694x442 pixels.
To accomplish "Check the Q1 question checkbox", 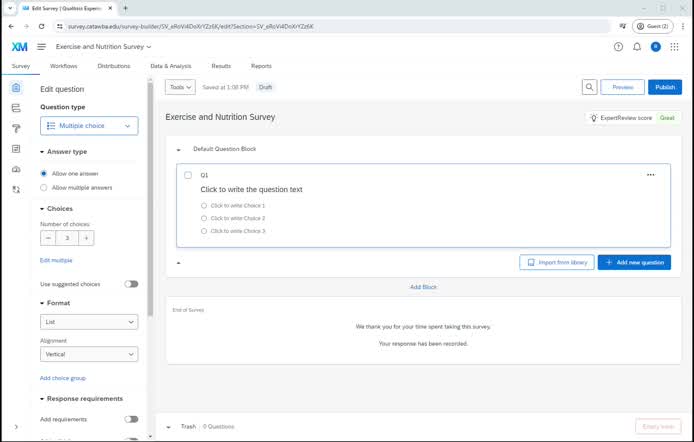I will [x=188, y=175].
